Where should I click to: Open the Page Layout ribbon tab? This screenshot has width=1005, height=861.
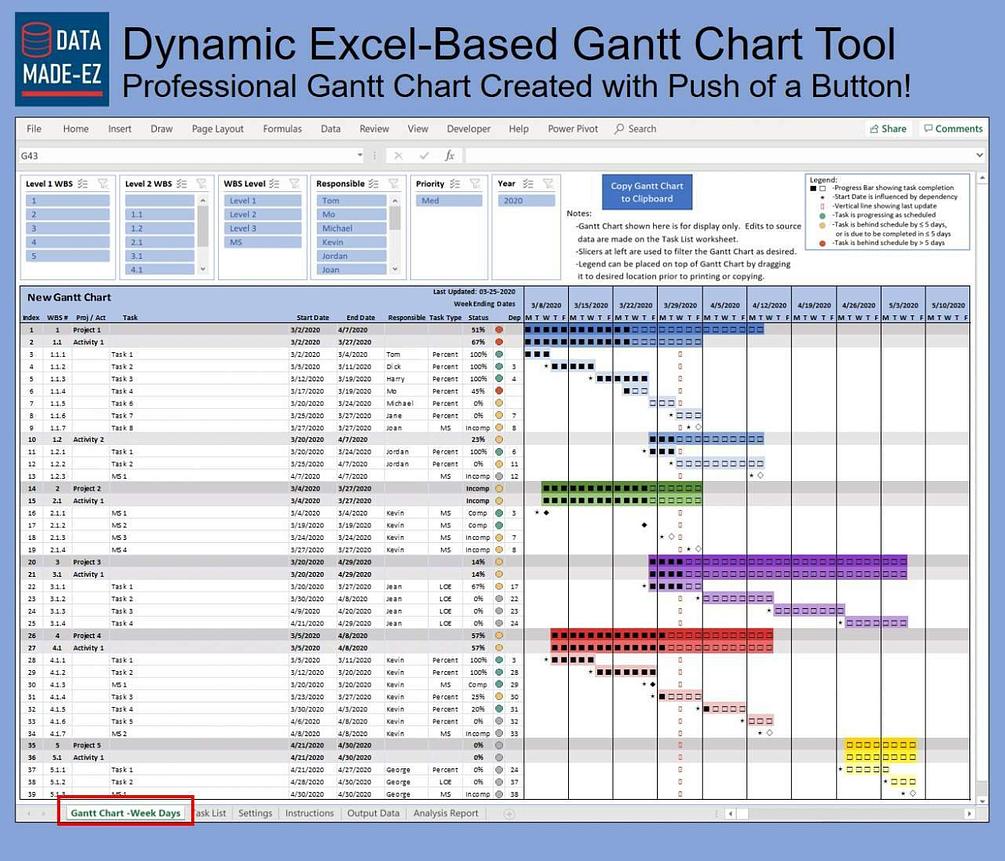point(217,129)
